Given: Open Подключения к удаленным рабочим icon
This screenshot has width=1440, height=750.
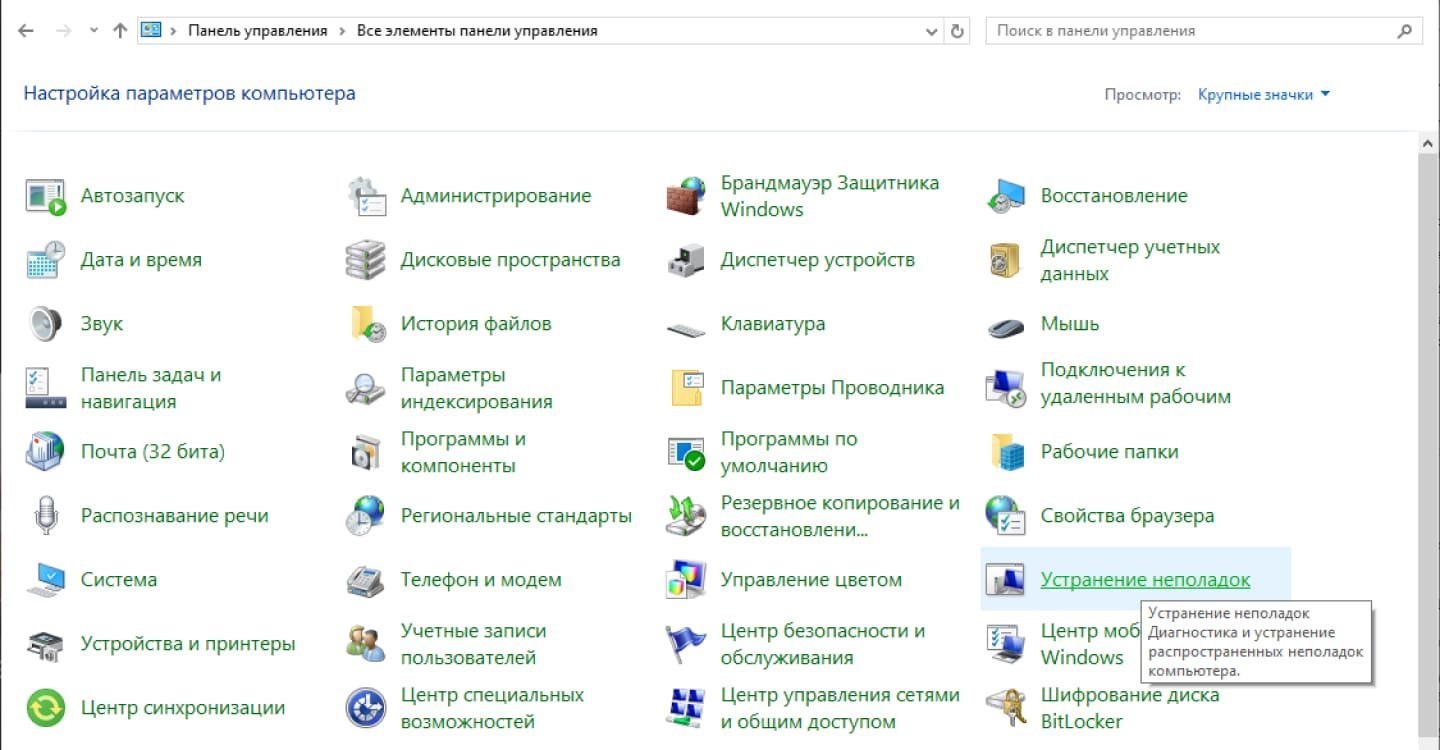Looking at the screenshot, I should (1006, 388).
